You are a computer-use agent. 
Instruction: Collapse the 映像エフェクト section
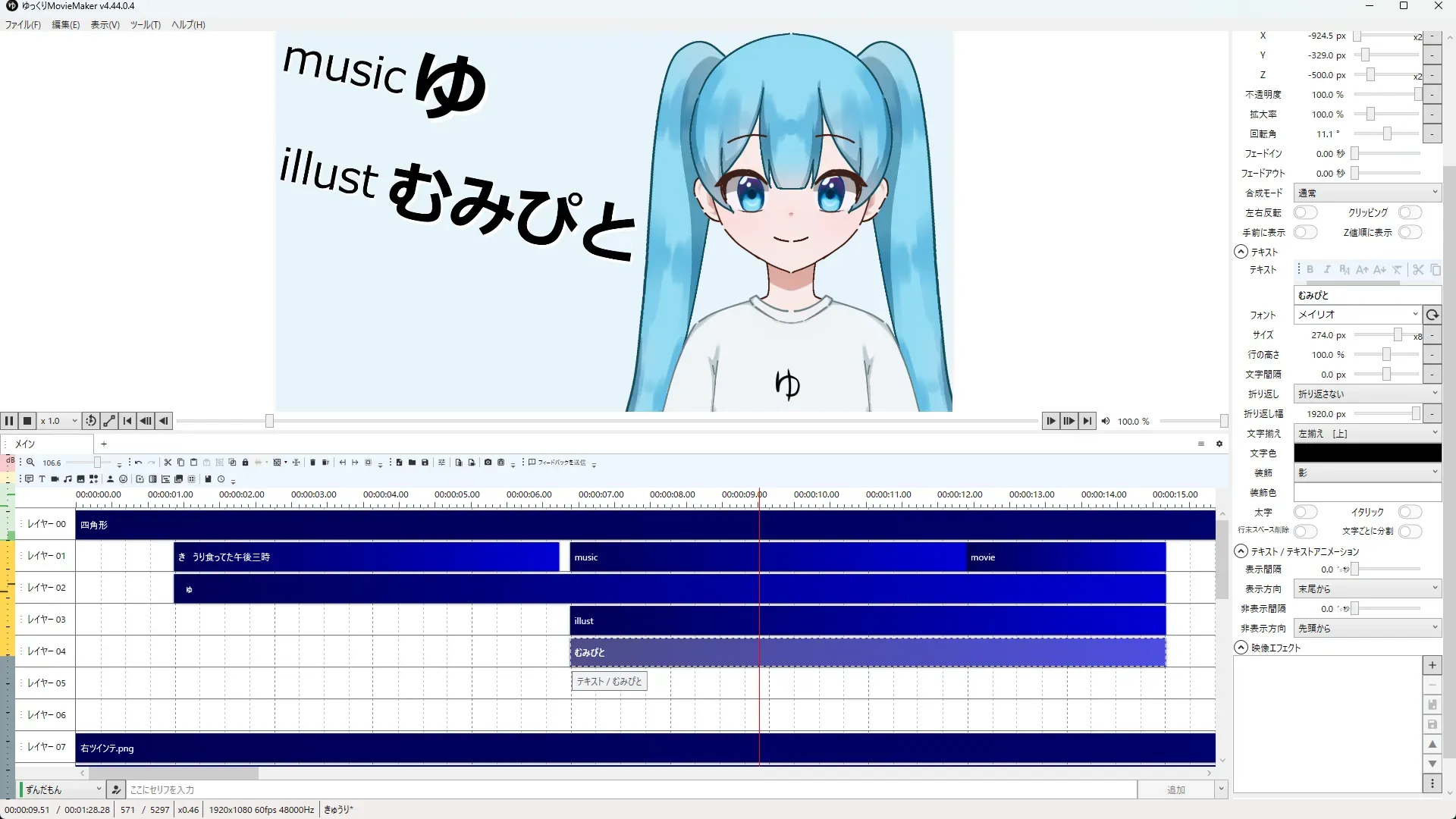click(x=1241, y=648)
